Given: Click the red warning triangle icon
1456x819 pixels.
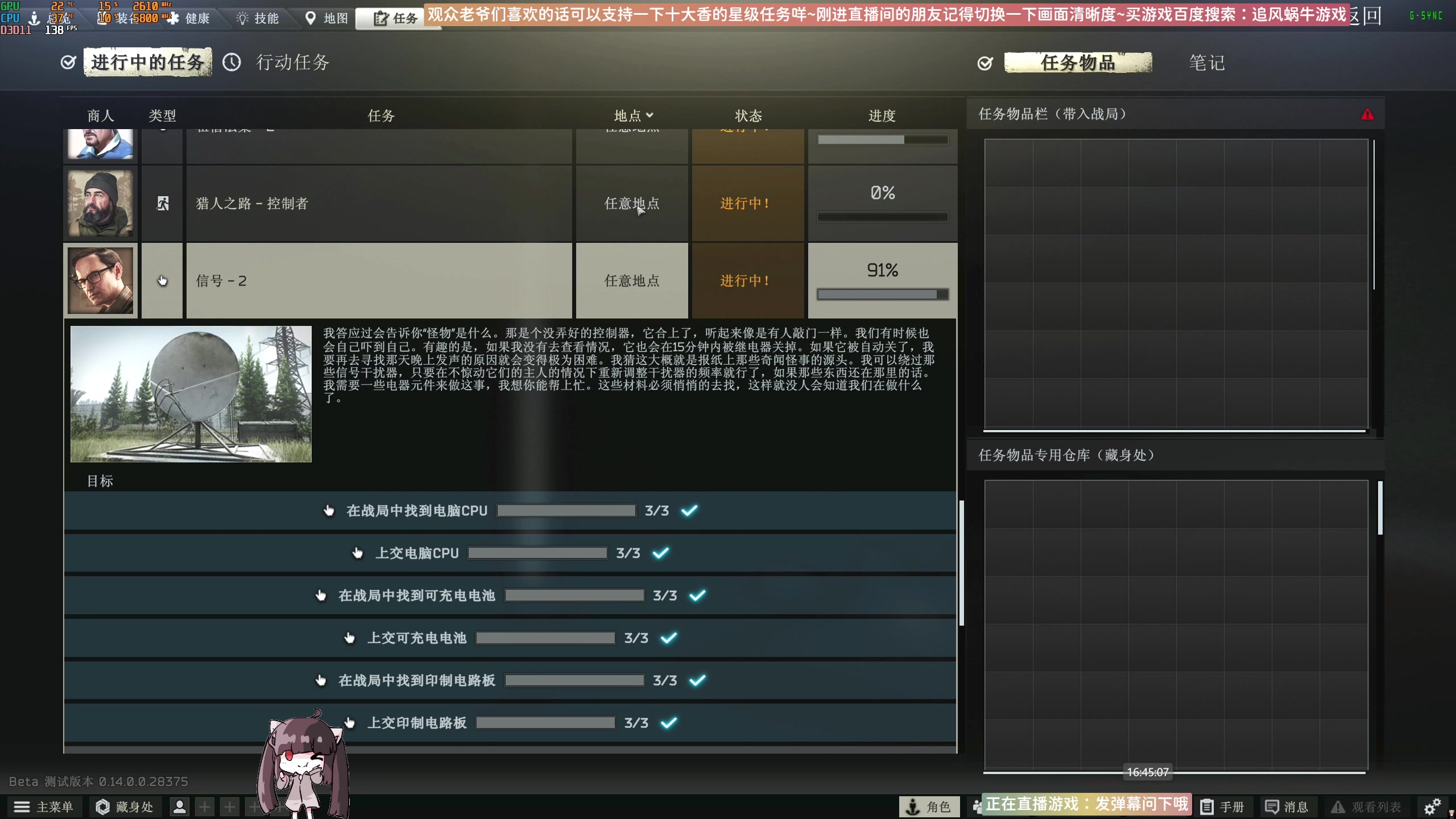Looking at the screenshot, I should coord(1367,115).
